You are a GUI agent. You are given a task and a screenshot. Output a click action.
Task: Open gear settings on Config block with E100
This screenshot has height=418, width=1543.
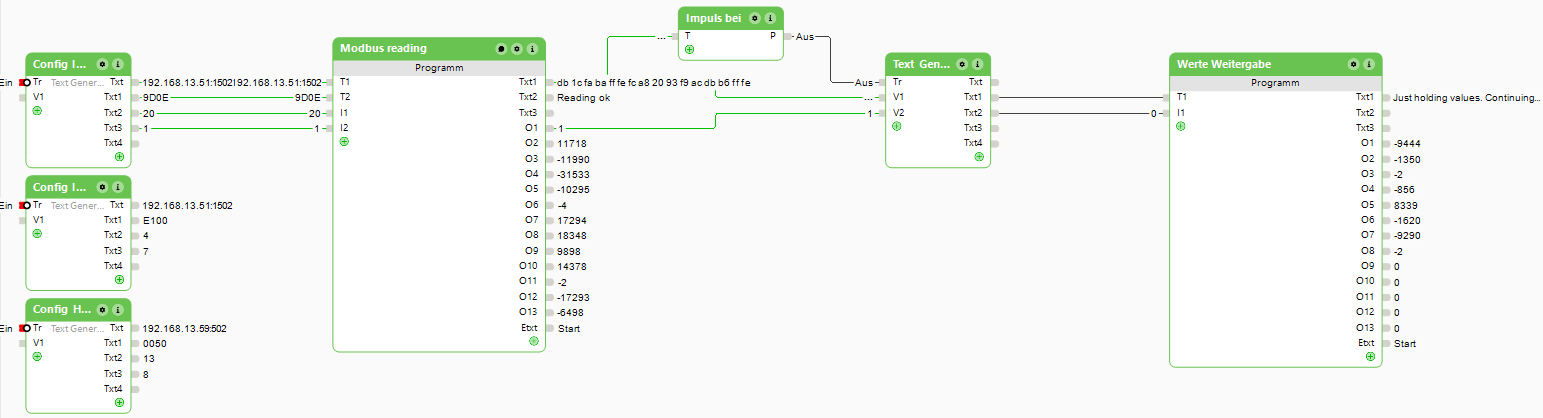102,186
